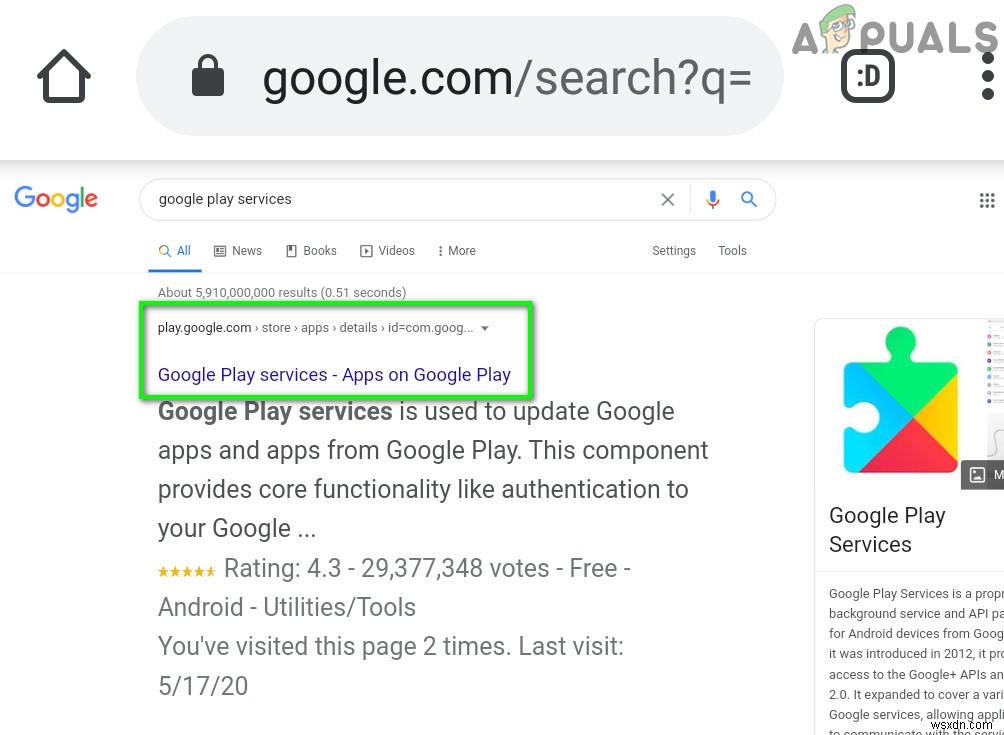Open search Settings
Screen dimensions: 1004x735
(x=673, y=251)
